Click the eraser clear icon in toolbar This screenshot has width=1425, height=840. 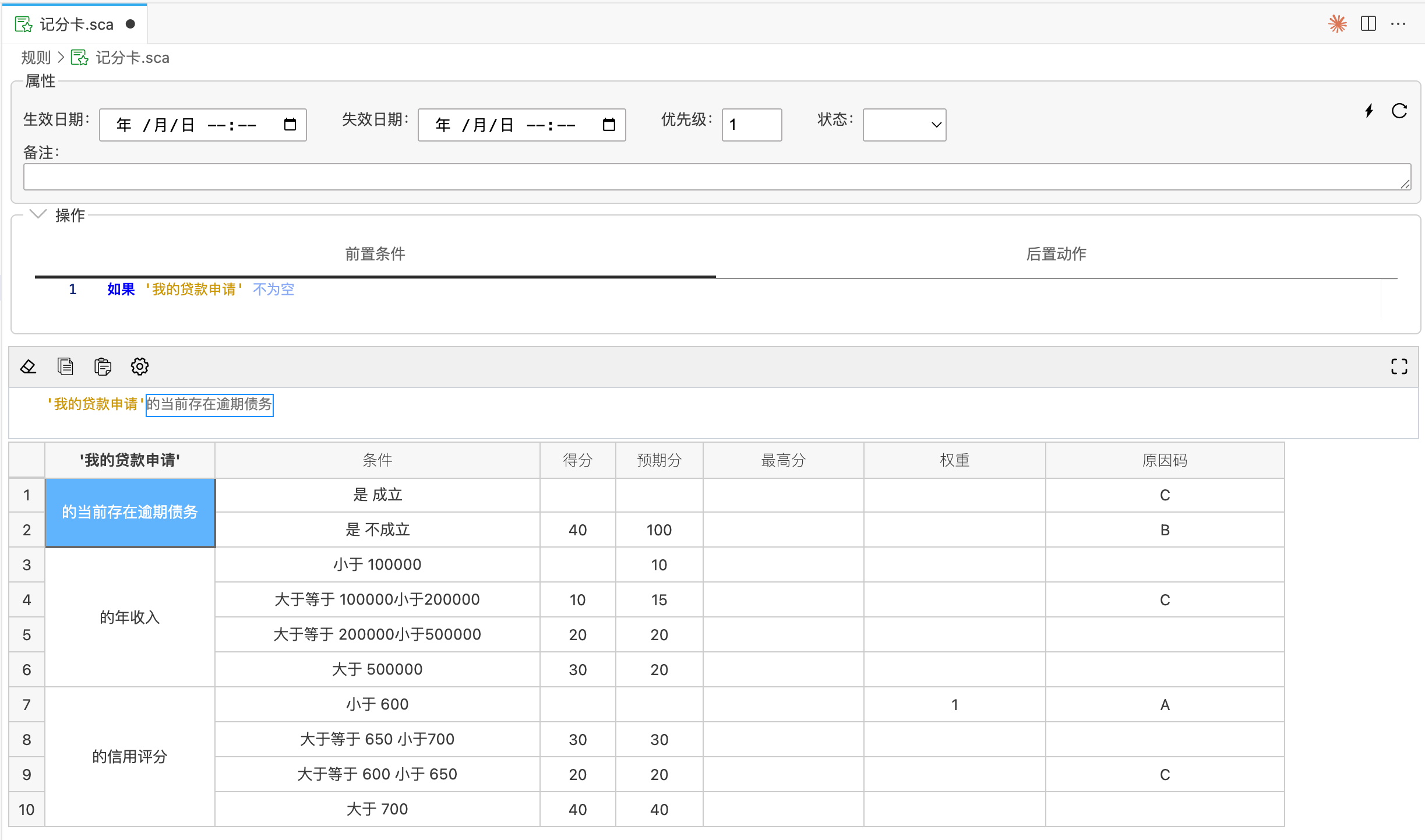(x=28, y=366)
